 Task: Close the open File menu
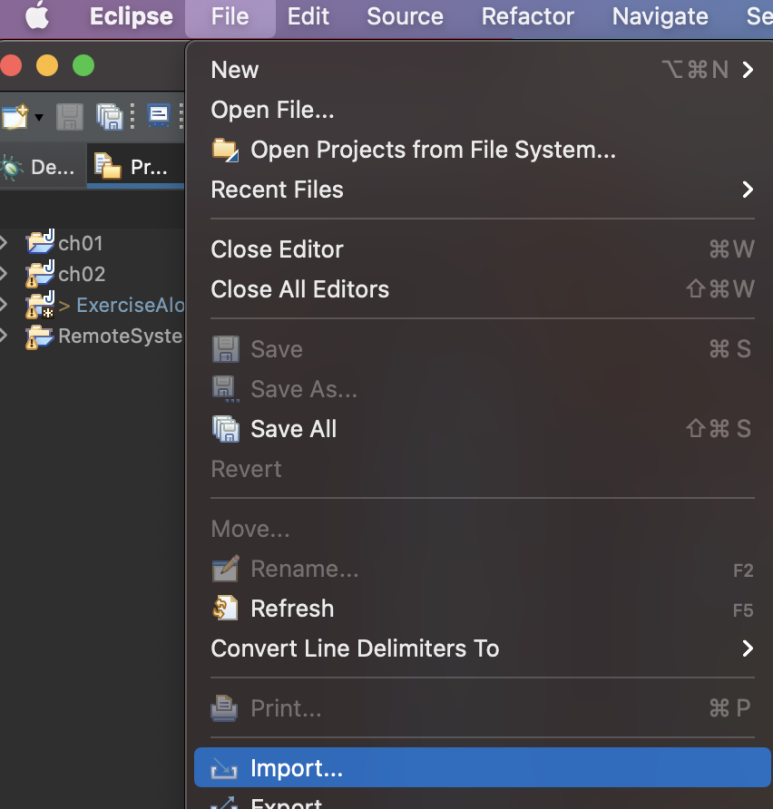click(x=230, y=17)
